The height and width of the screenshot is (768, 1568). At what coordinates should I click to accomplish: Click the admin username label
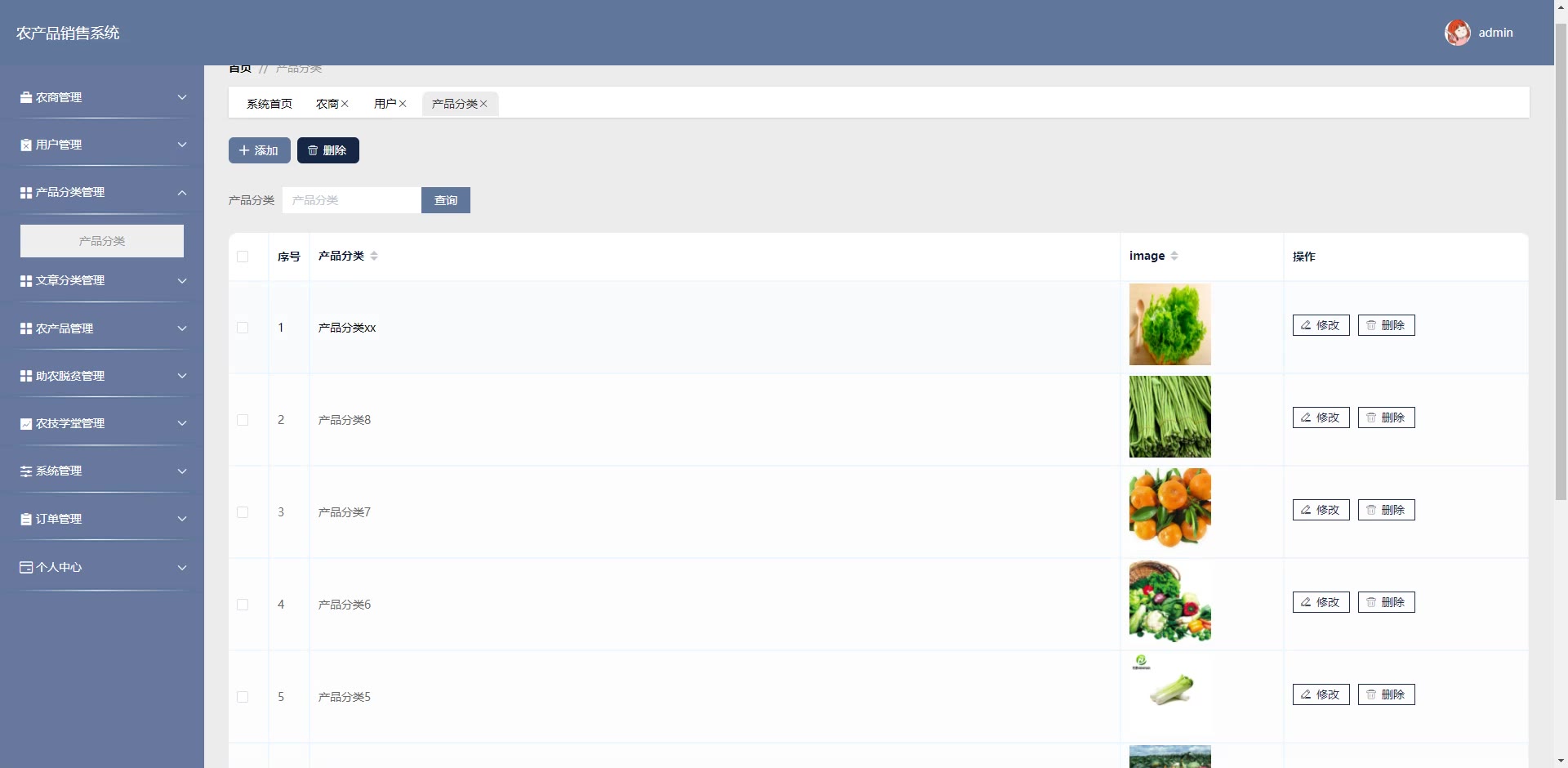[1496, 33]
